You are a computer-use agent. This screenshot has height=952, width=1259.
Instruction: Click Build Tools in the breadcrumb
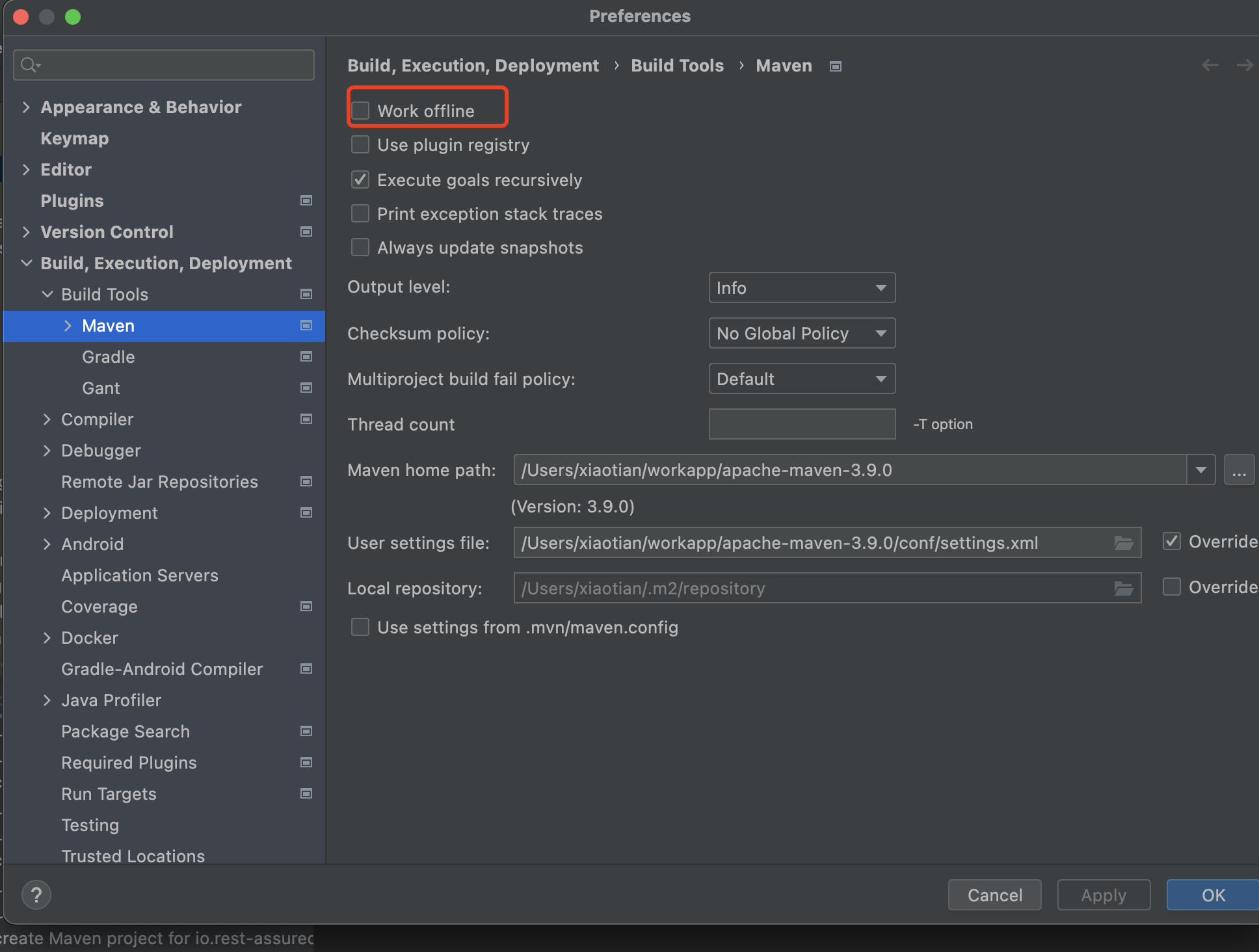[677, 66]
